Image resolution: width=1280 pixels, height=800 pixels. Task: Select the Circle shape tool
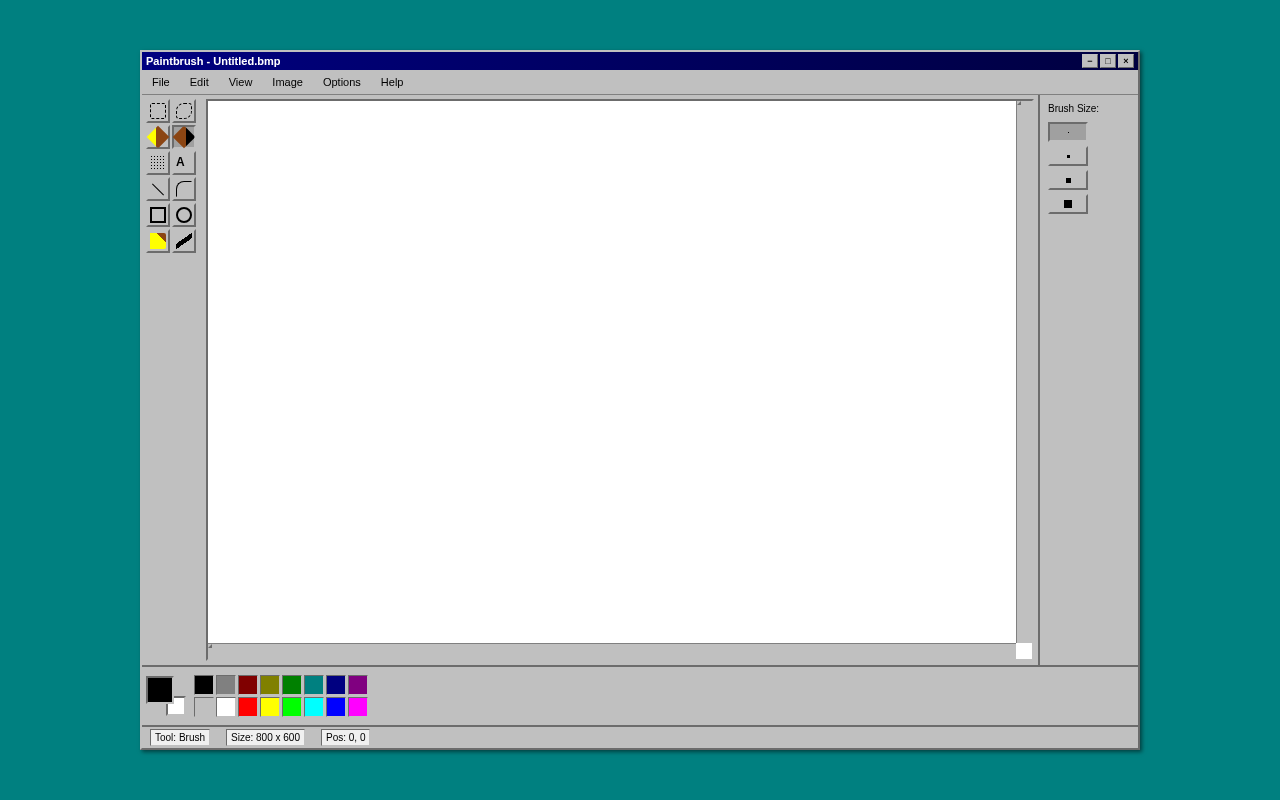pyautogui.click(x=183, y=214)
